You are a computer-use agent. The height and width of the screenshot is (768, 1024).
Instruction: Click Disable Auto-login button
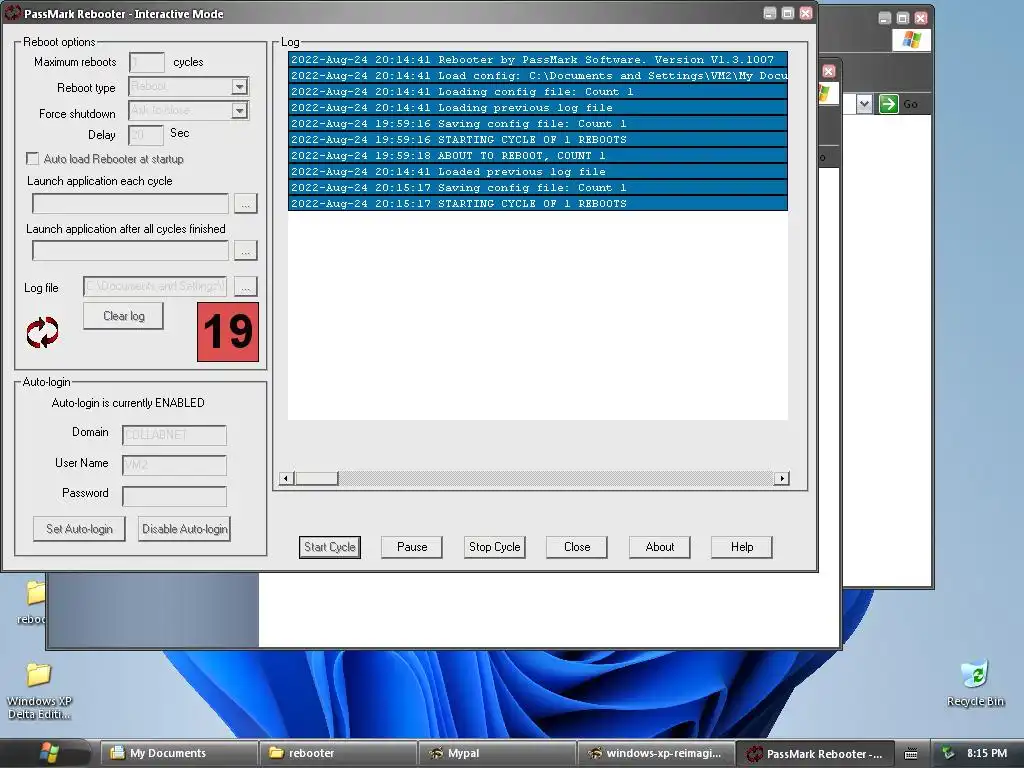[x=185, y=529]
